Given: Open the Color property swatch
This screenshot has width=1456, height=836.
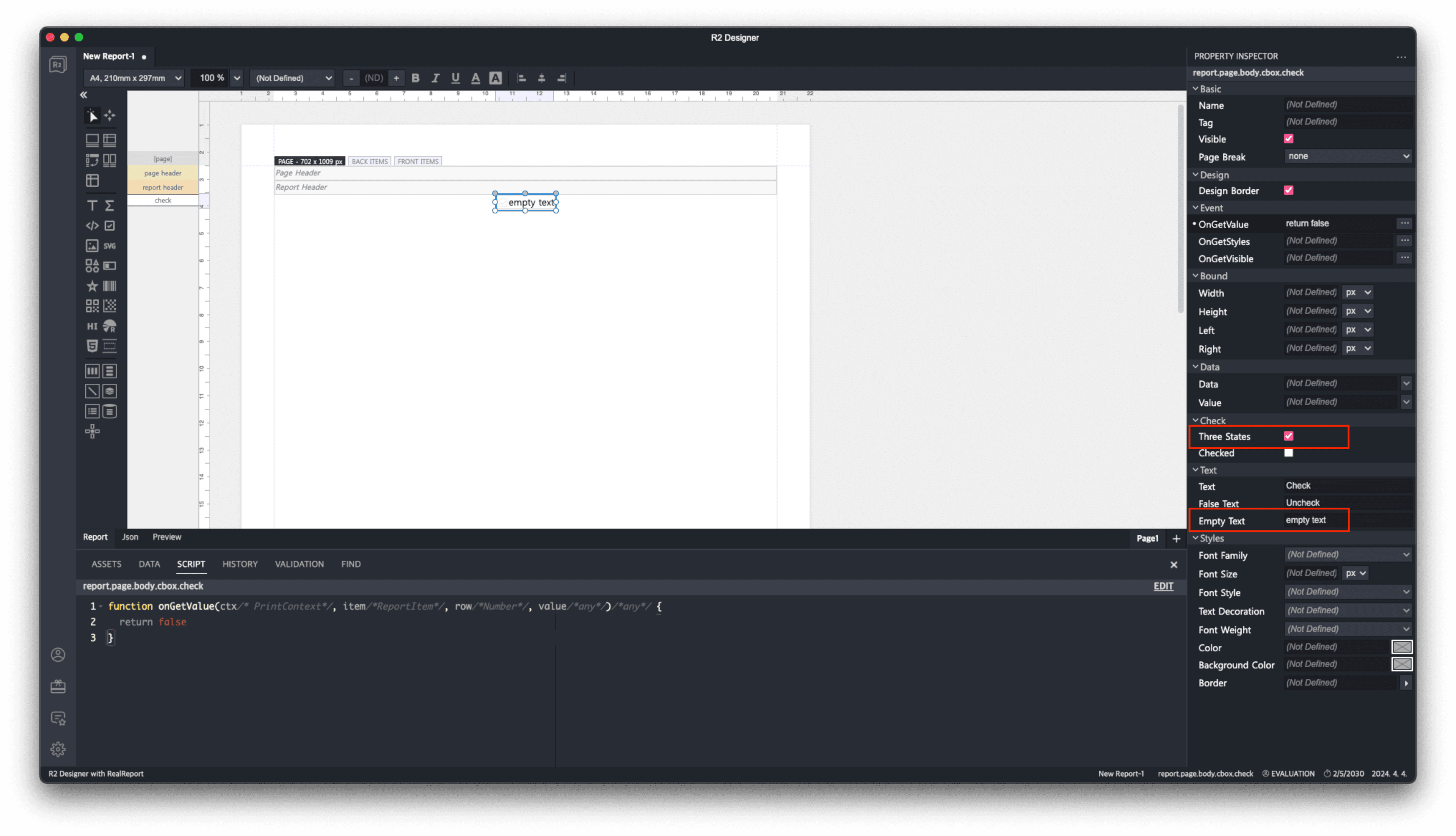Looking at the screenshot, I should coord(1401,647).
